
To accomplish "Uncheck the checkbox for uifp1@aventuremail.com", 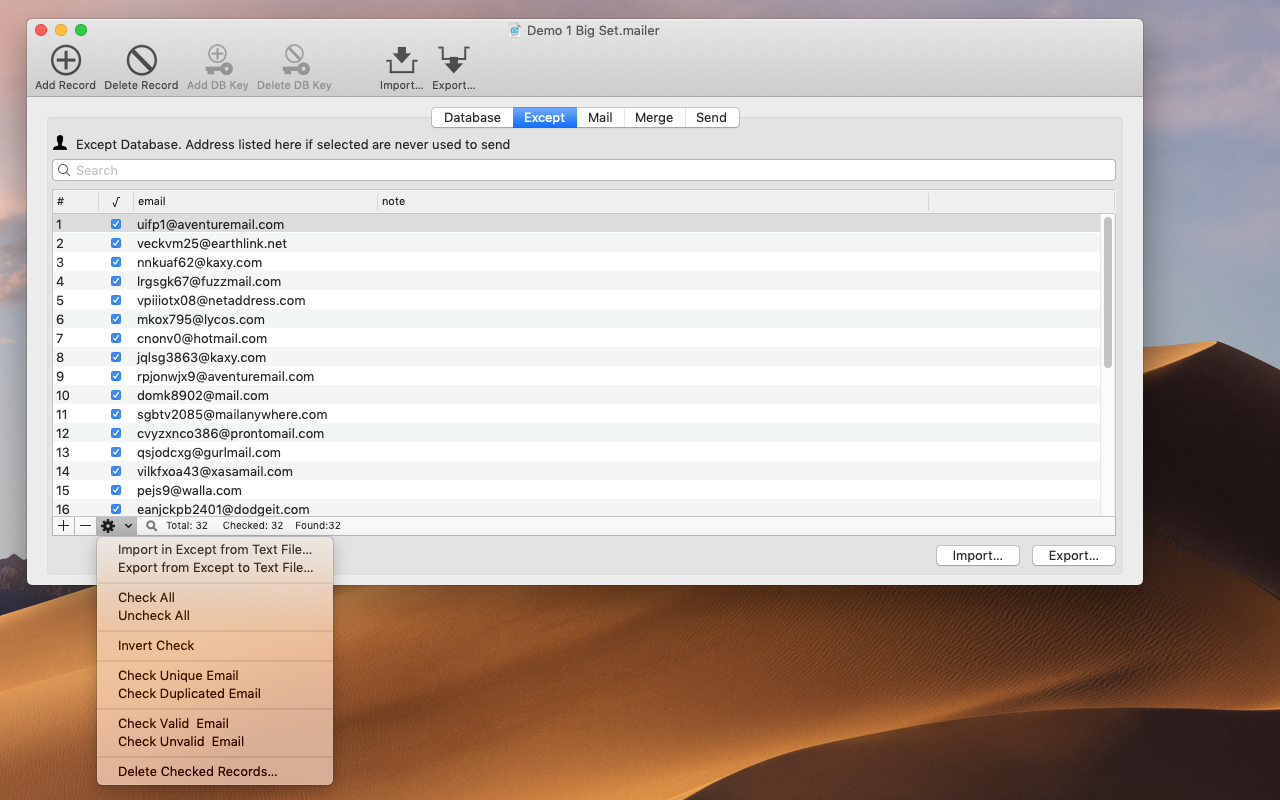I will tap(116, 224).
